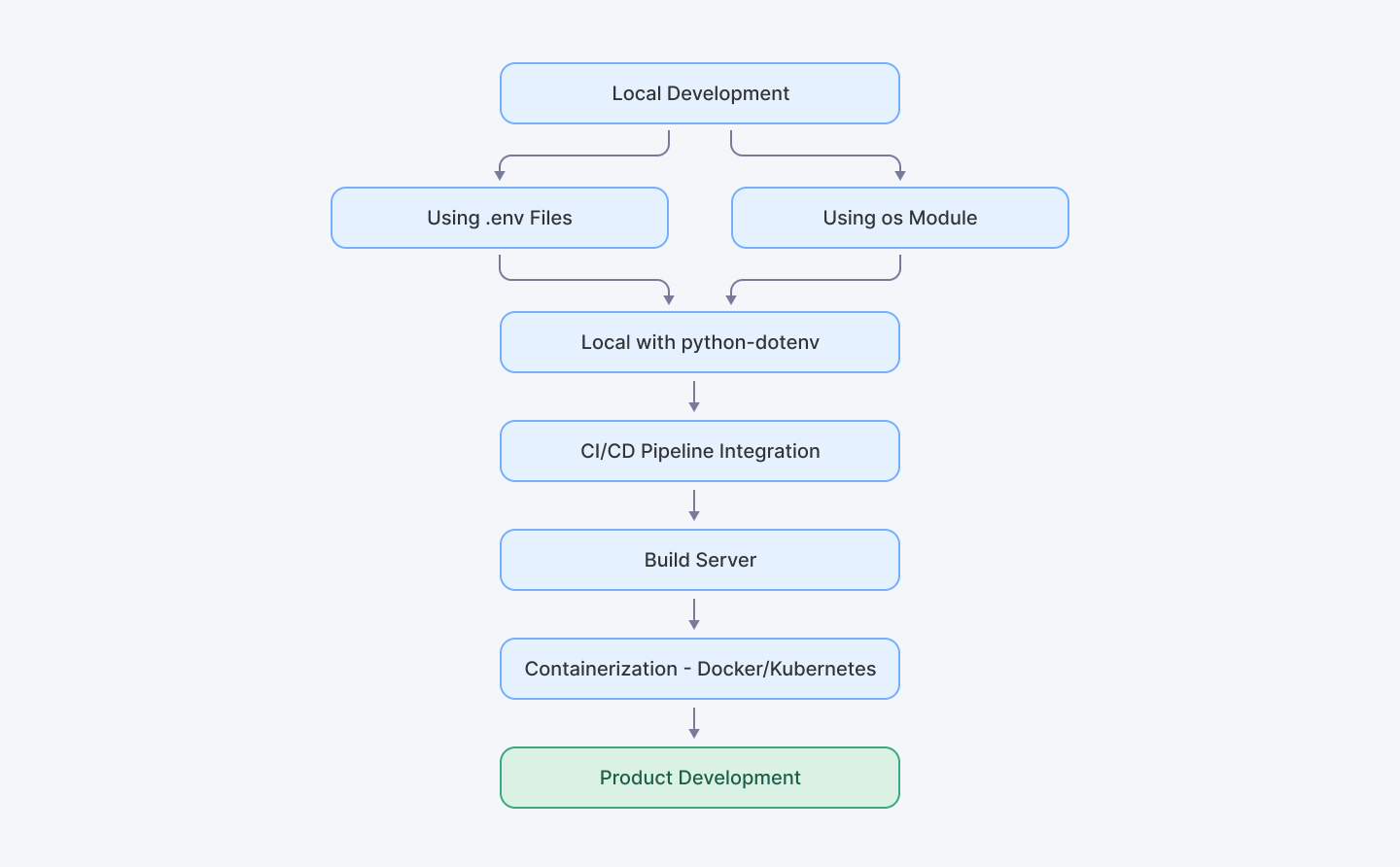Screen dimensions: 1400x867
Task: Select the CI/CD Pipeline Integration box
Action: pos(700,451)
